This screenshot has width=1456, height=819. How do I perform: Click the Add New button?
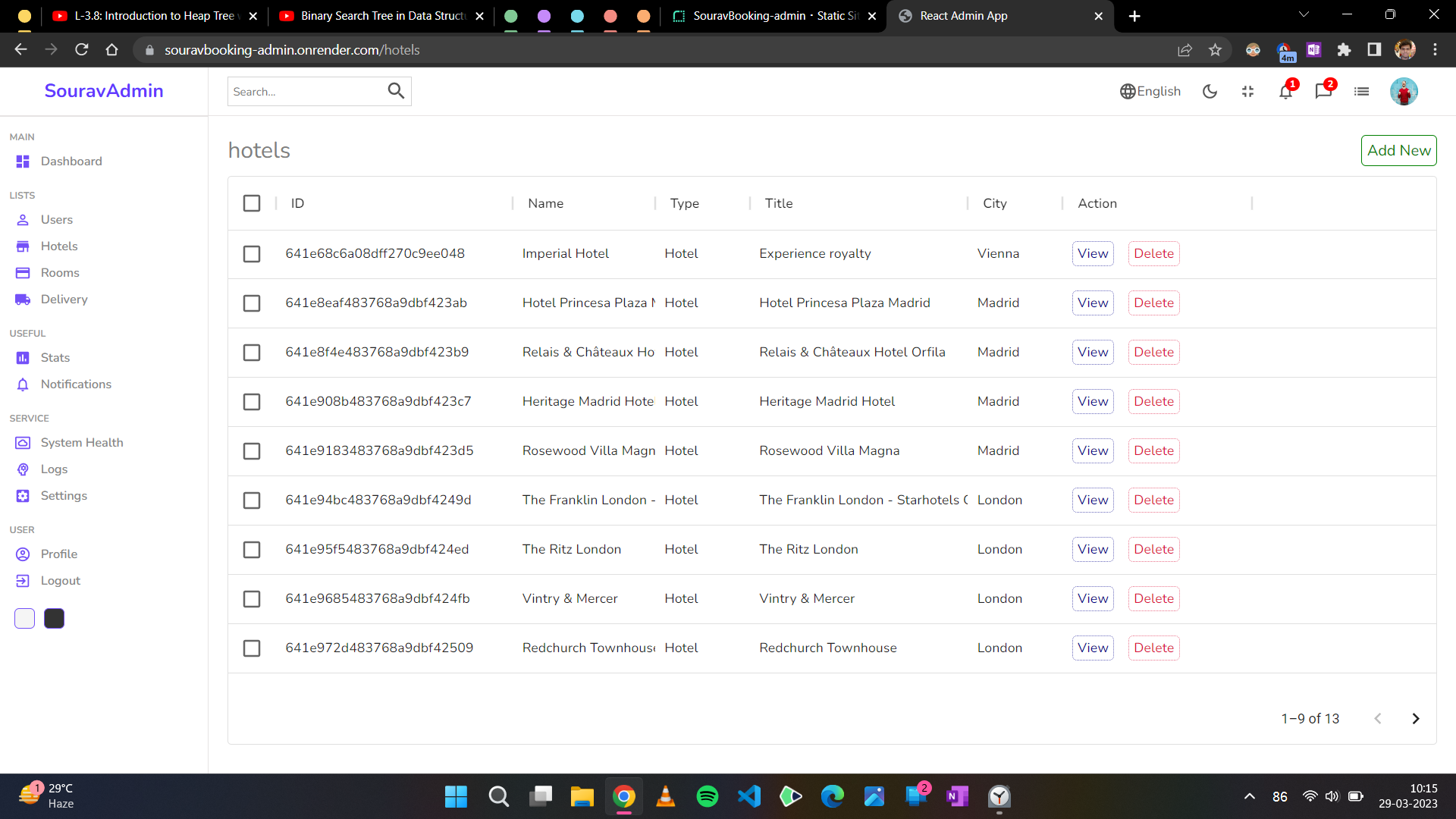coord(1398,150)
